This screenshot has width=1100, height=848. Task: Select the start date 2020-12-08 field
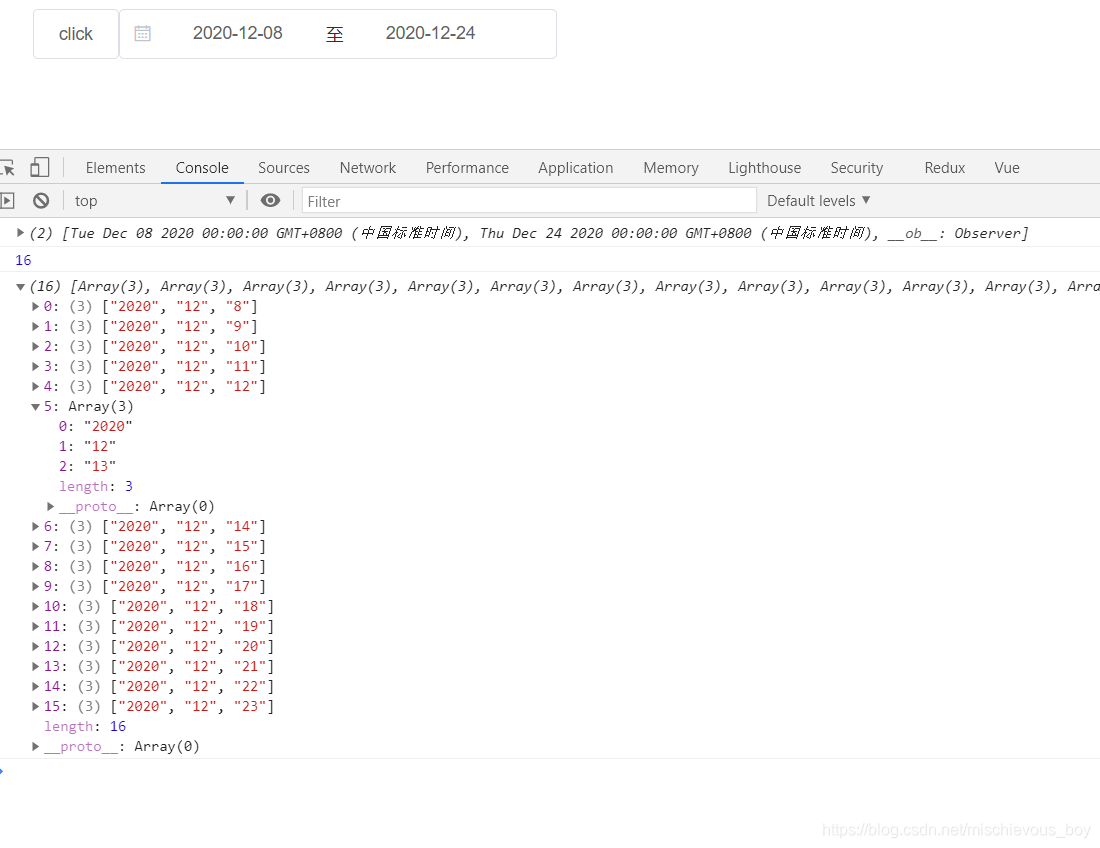coord(238,33)
